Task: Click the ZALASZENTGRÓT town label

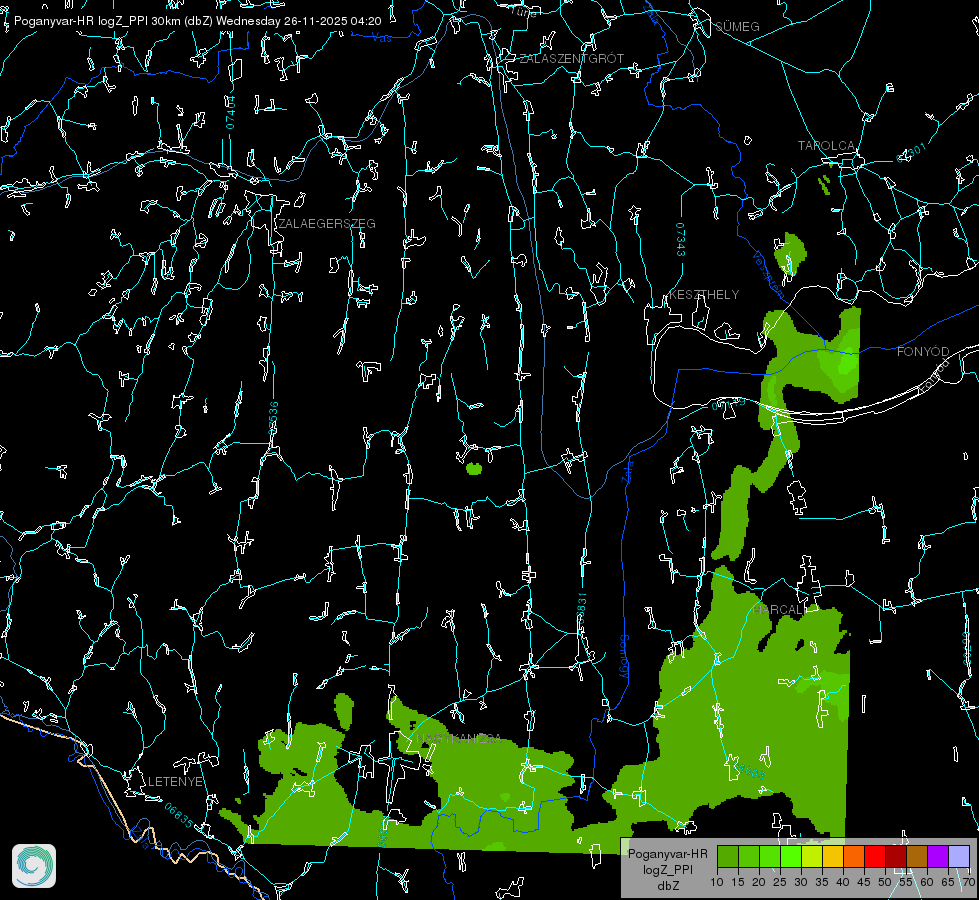Action: point(571,59)
